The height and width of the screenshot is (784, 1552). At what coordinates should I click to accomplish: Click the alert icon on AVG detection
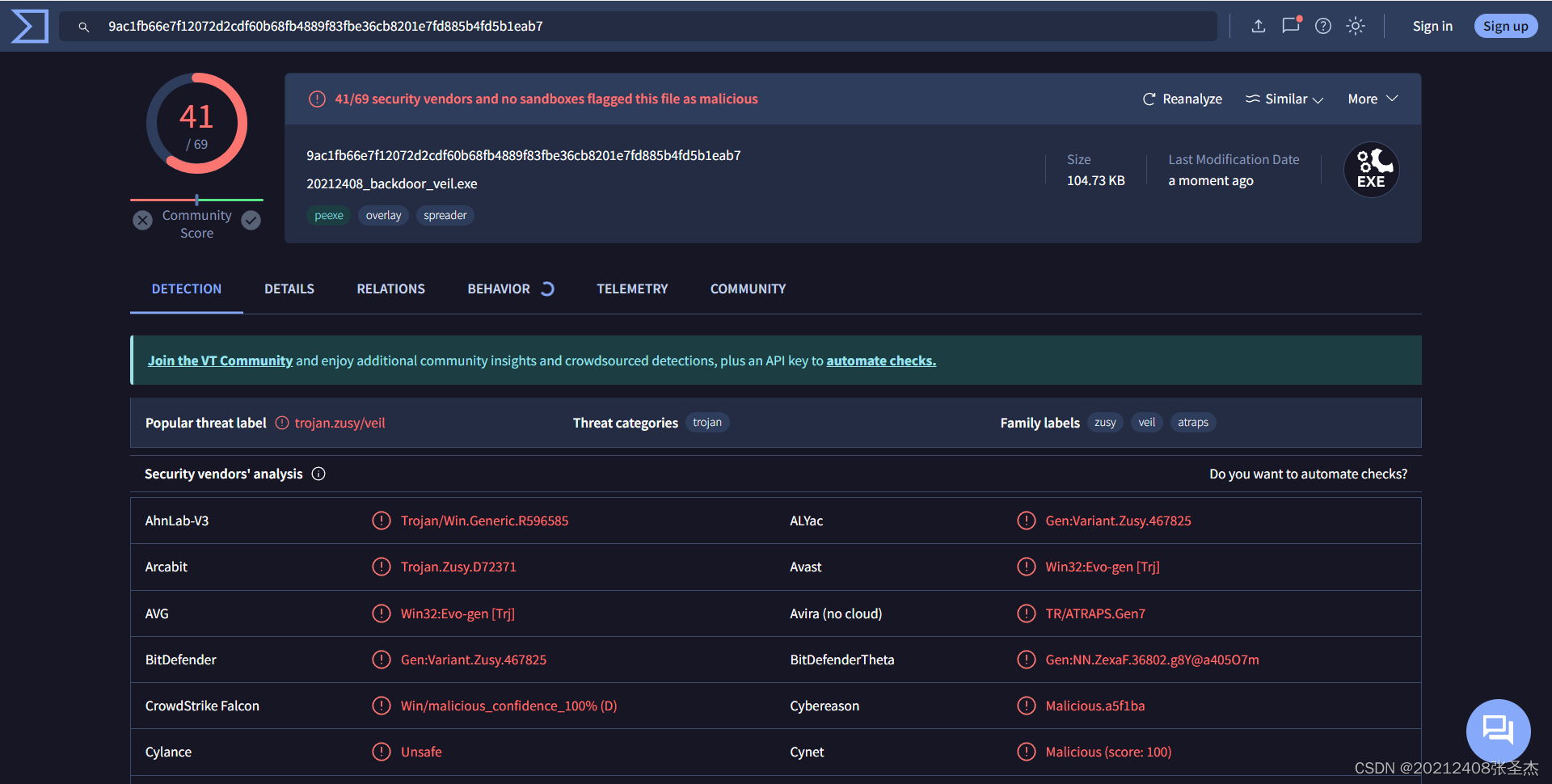point(382,613)
